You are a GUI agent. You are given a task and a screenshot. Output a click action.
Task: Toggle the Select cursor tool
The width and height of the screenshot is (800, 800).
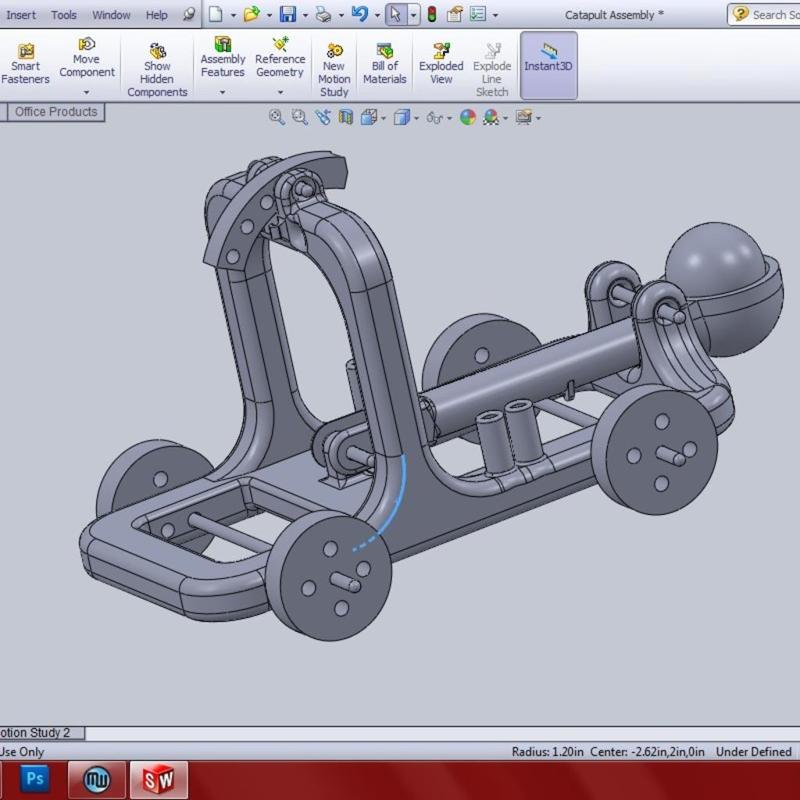click(x=395, y=15)
